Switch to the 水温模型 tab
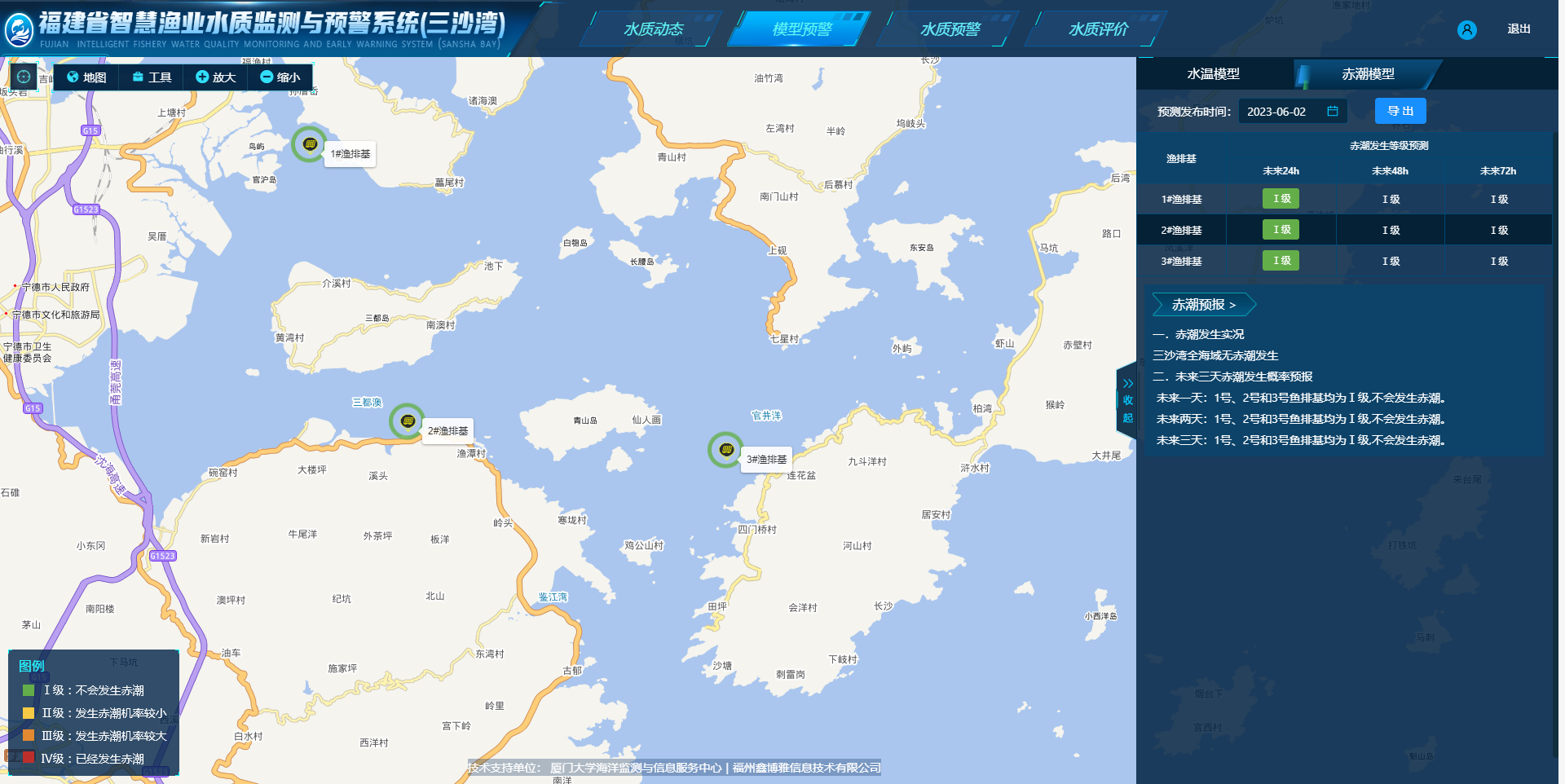Viewport: 1565px width, 784px height. (x=1213, y=74)
